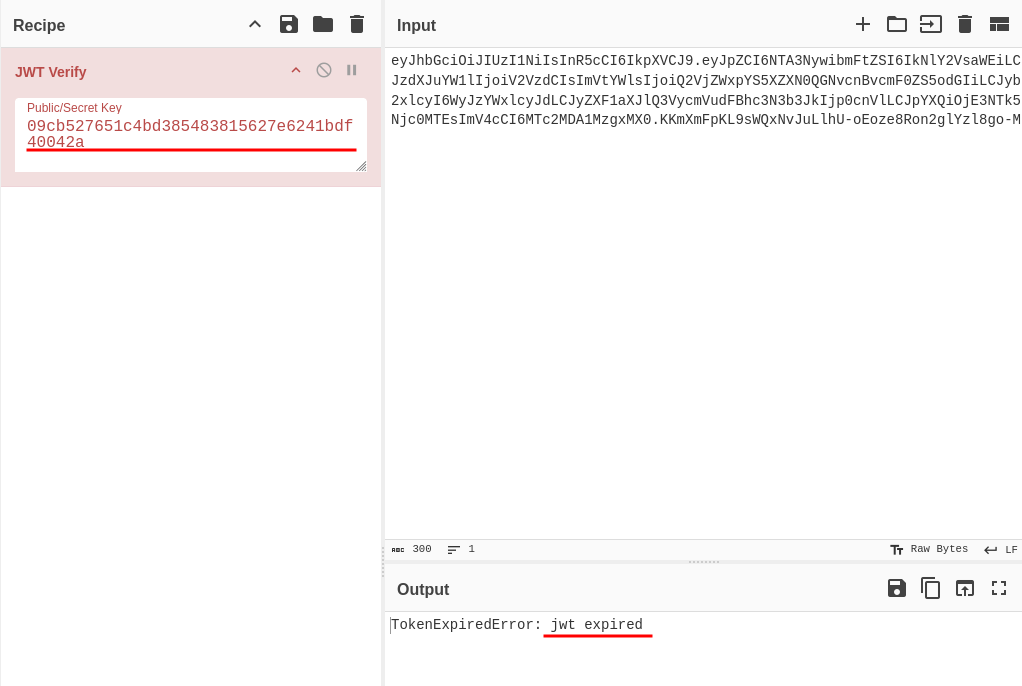Screen dimensions: 1022x686
Task: Reset the pane layout
Action: click(x=999, y=24)
